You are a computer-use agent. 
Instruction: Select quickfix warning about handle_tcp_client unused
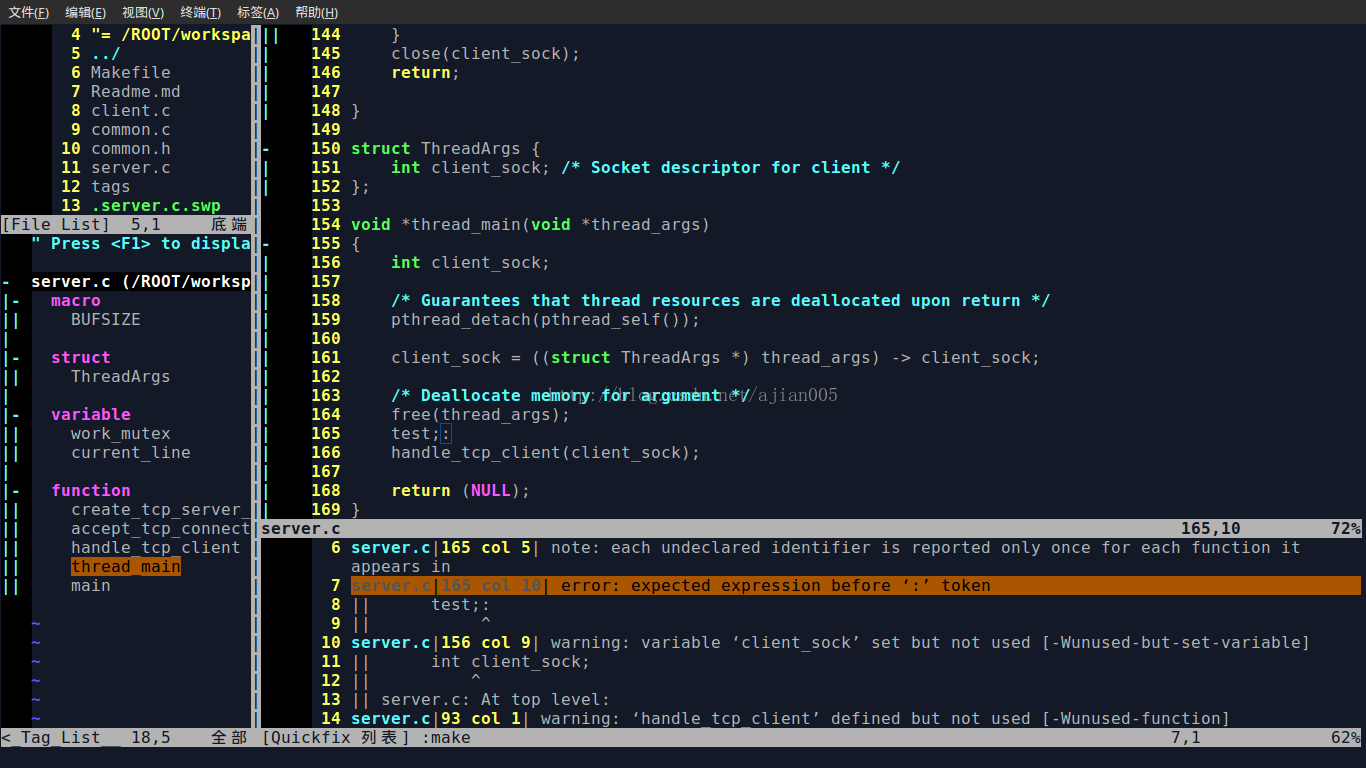(790, 719)
